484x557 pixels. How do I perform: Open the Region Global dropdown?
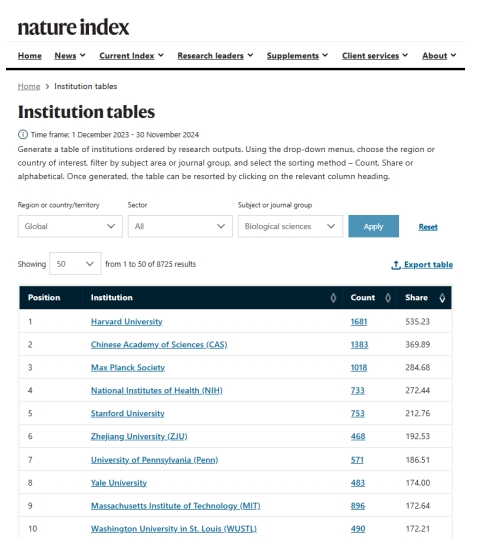point(70,226)
